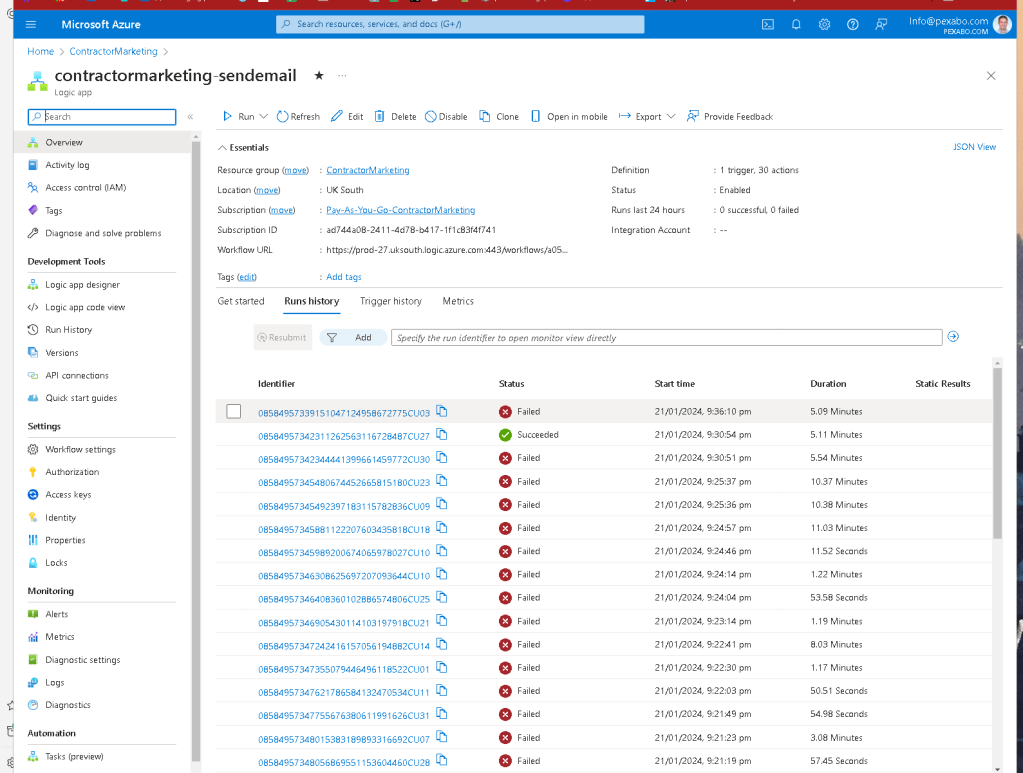This screenshot has width=1023, height=773.
Task: Open the top bar feedback icon
Action: click(x=881, y=25)
